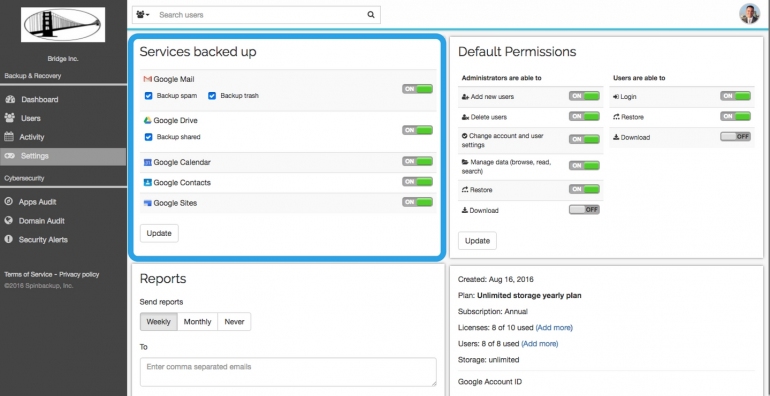Toggle the users' Login permission switch
The height and width of the screenshot is (396, 770).
pos(736,96)
